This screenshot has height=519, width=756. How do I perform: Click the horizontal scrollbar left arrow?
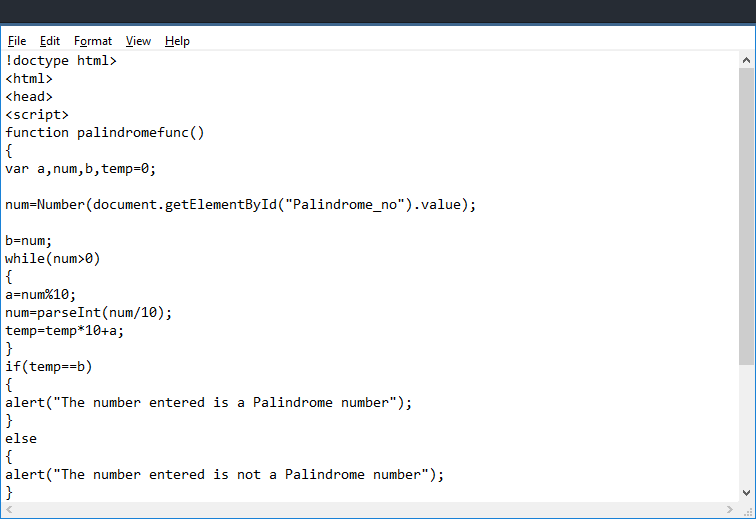coord(9,509)
